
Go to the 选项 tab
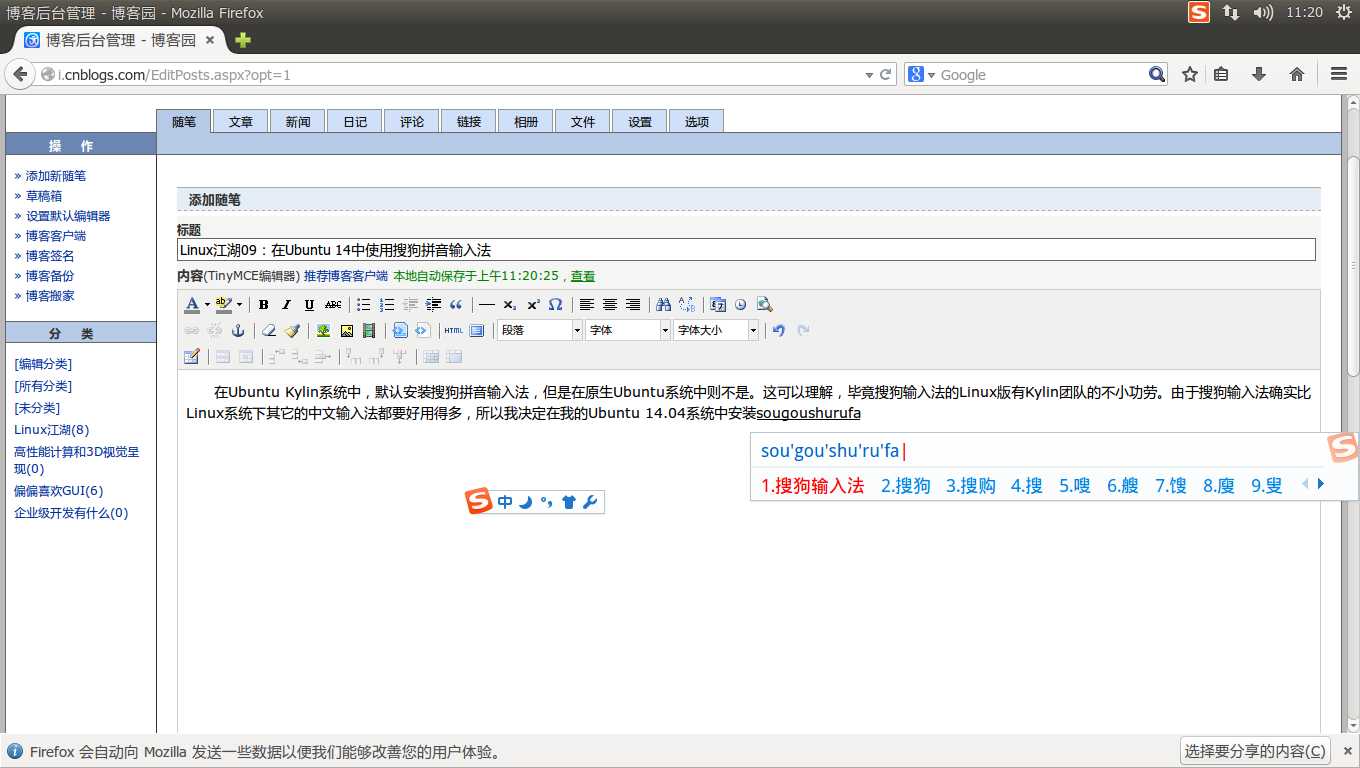pyautogui.click(x=697, y=121)
